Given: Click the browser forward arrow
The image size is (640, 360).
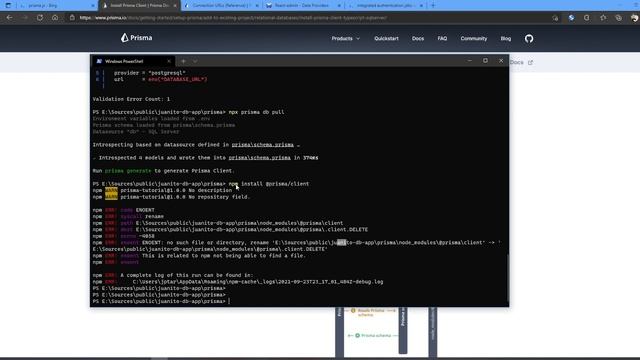Looking at the screenshot, I should 24,18.
